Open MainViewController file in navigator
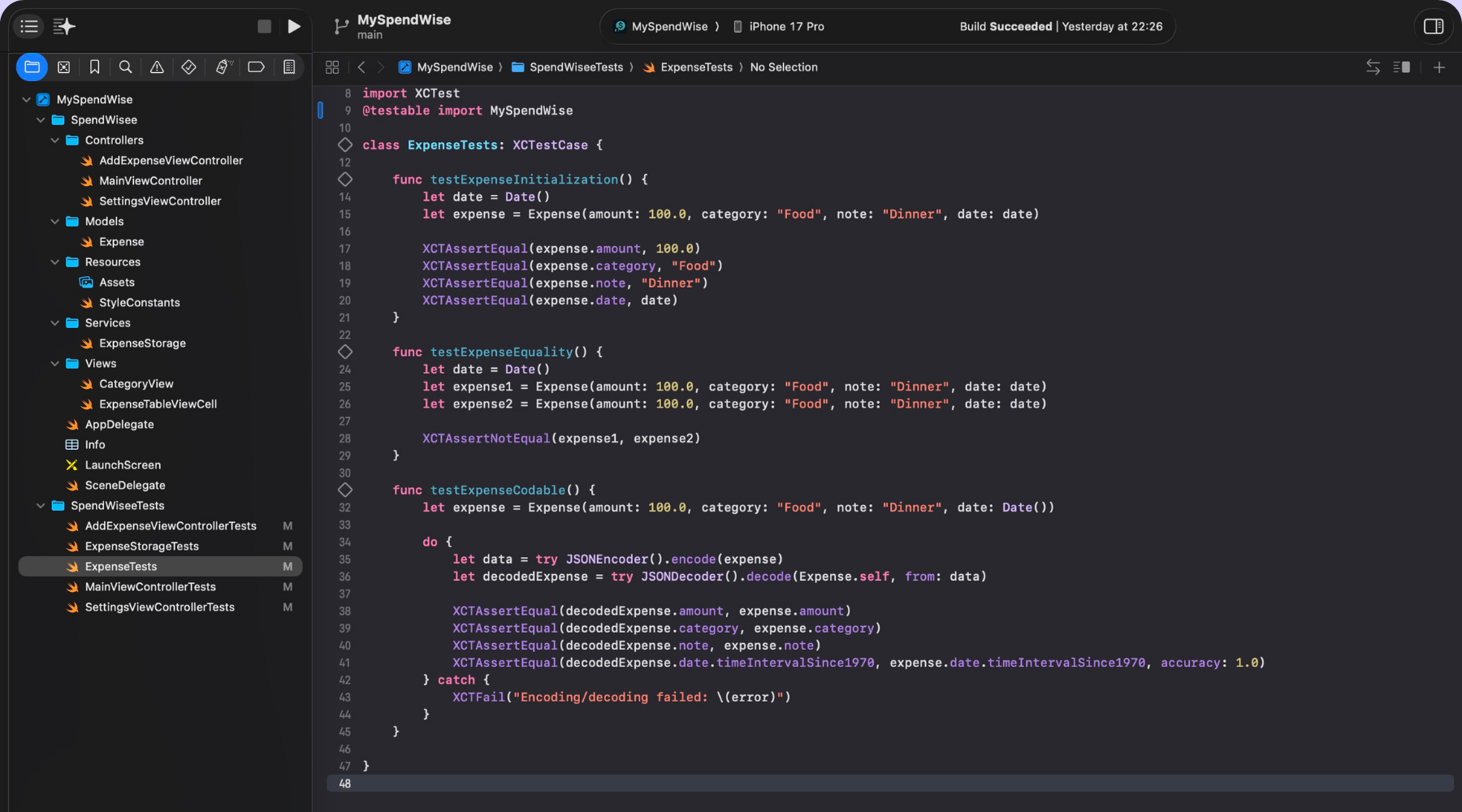The height and width of the screenshot is (812, 1462). [x=150, y=181]
